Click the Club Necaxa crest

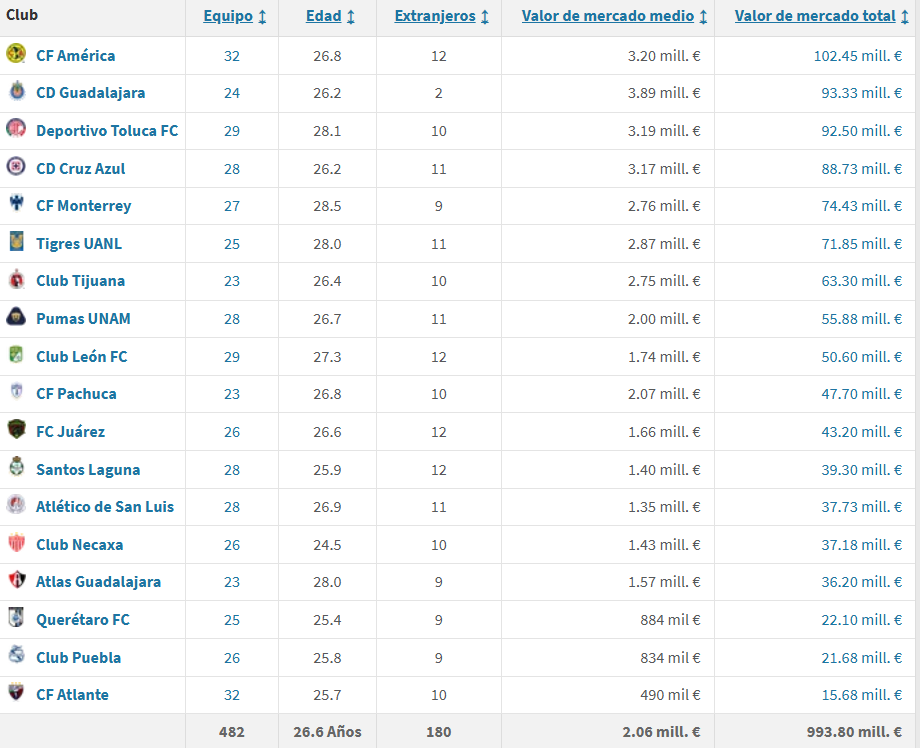16,542
